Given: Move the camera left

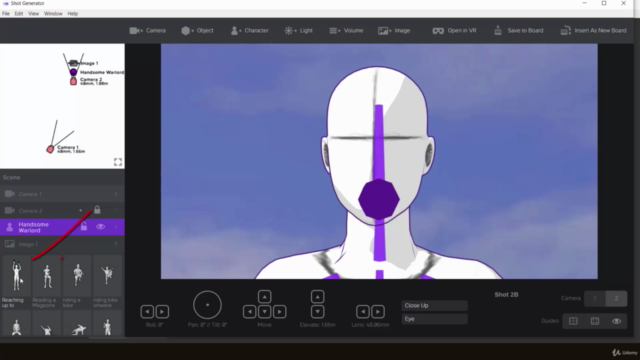Looking at the screenshot, I should (249, 312).
